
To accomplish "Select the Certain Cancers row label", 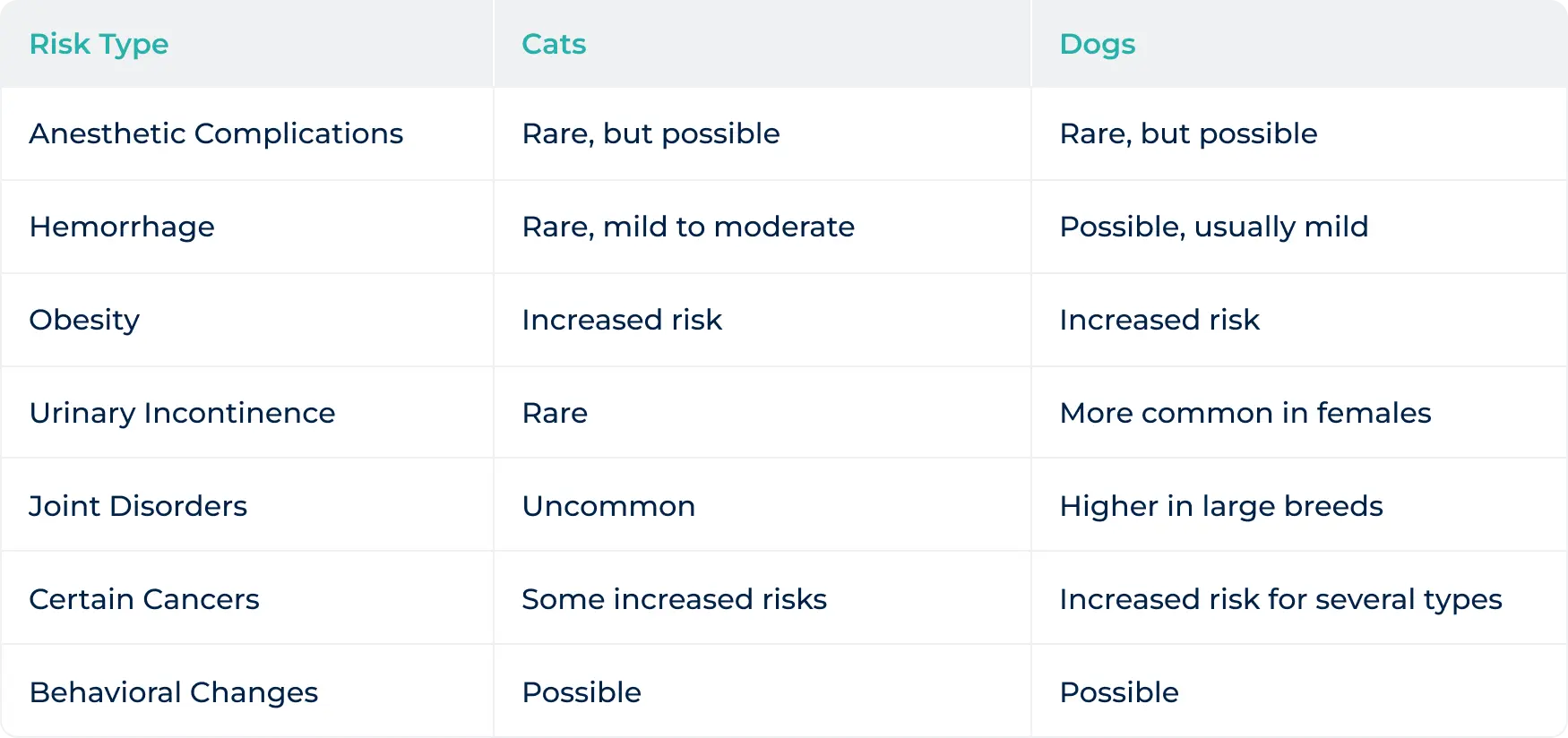I will tap(144, 599).
